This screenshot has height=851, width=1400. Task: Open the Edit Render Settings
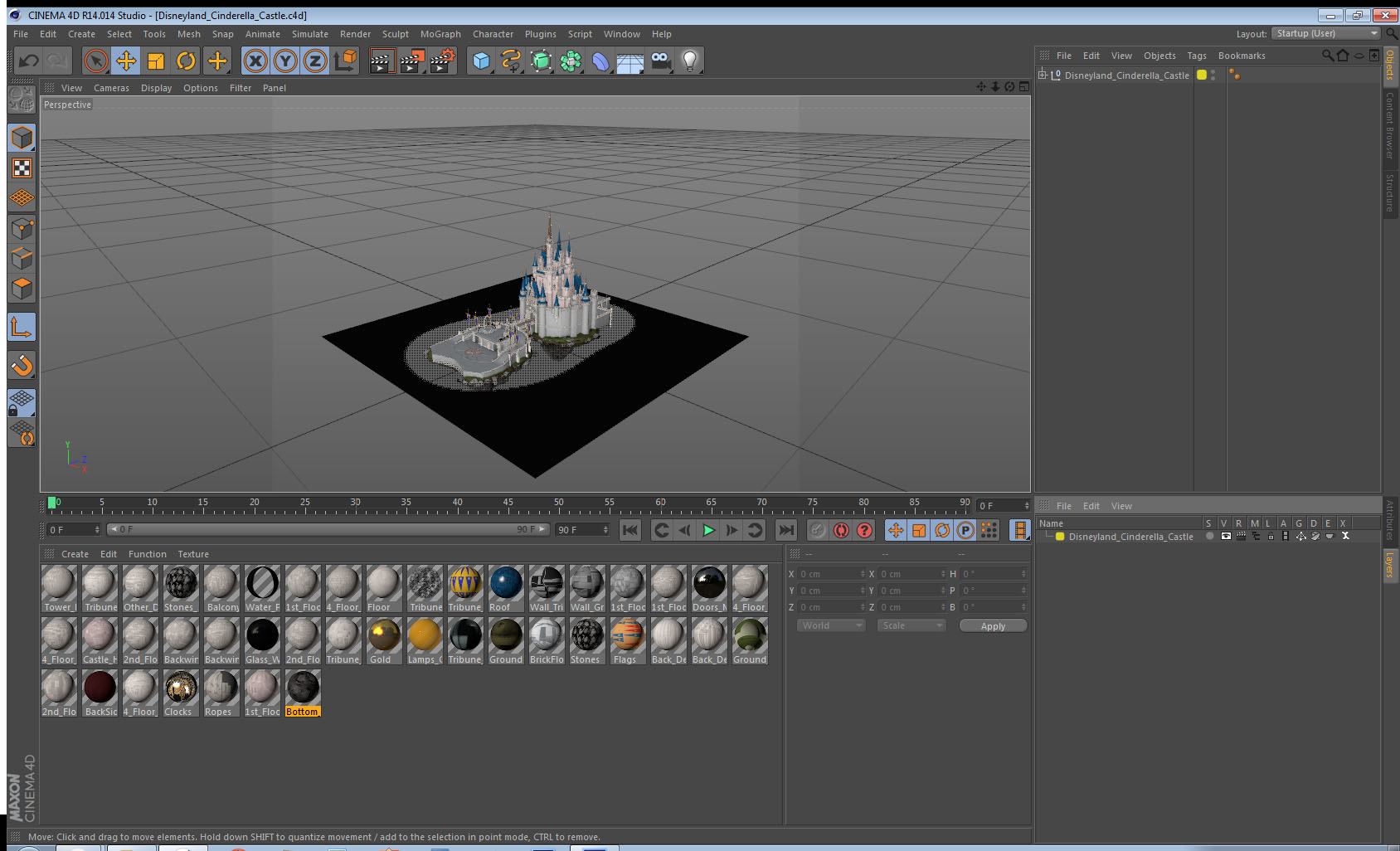tap(442, 61)
